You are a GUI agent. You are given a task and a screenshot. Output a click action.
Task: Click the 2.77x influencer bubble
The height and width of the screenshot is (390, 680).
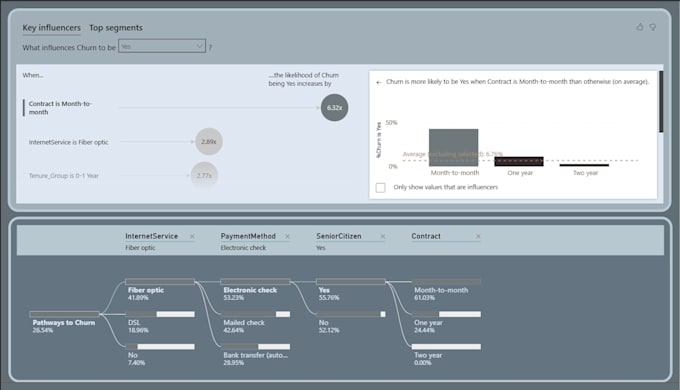click(x=204, y=175)
